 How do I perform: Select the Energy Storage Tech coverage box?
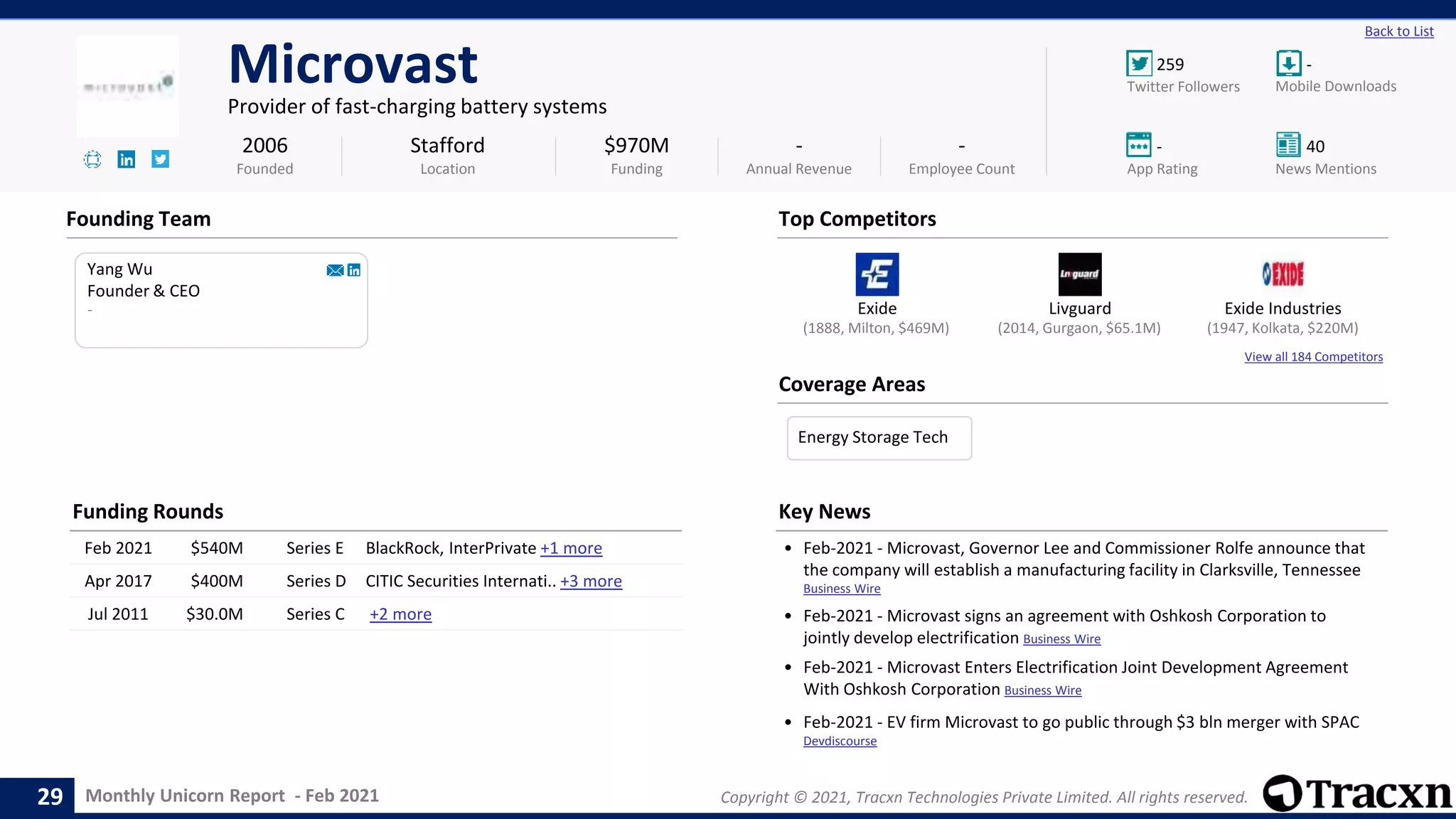coord(879,438)
